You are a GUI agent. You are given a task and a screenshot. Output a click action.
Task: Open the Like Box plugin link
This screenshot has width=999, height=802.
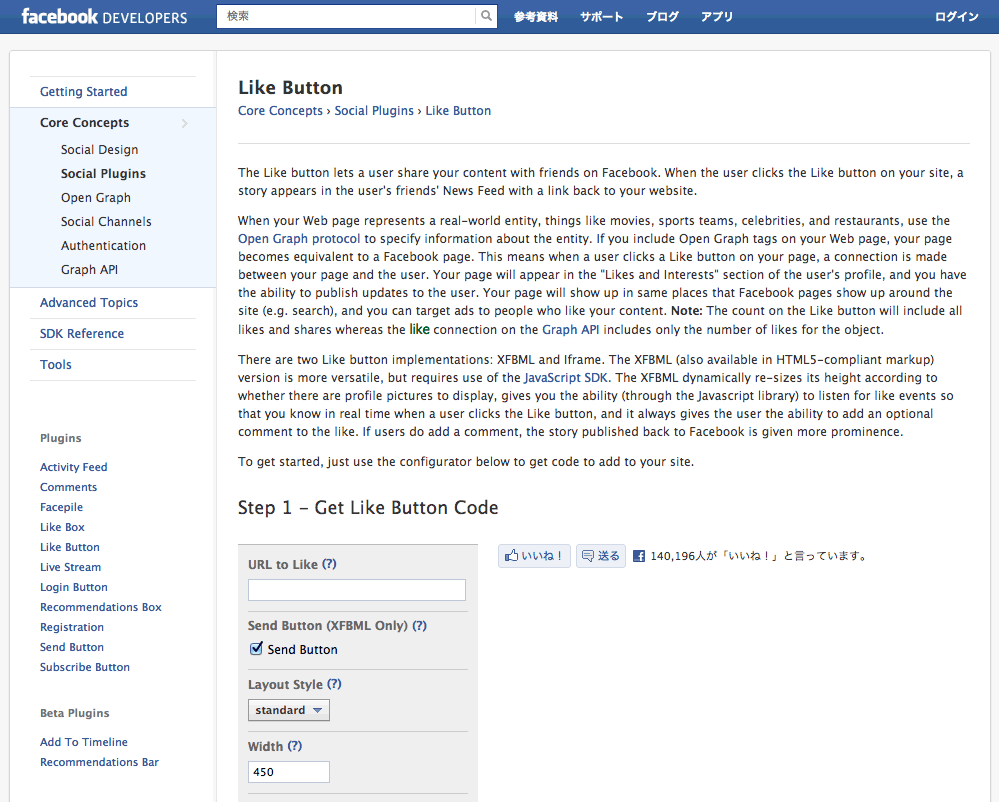(62, 527)
